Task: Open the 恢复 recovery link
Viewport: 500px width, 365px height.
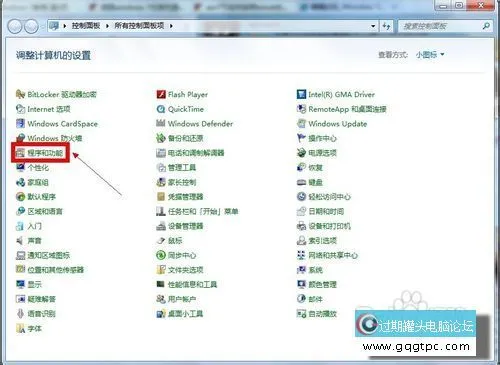Action: point(315,167)
